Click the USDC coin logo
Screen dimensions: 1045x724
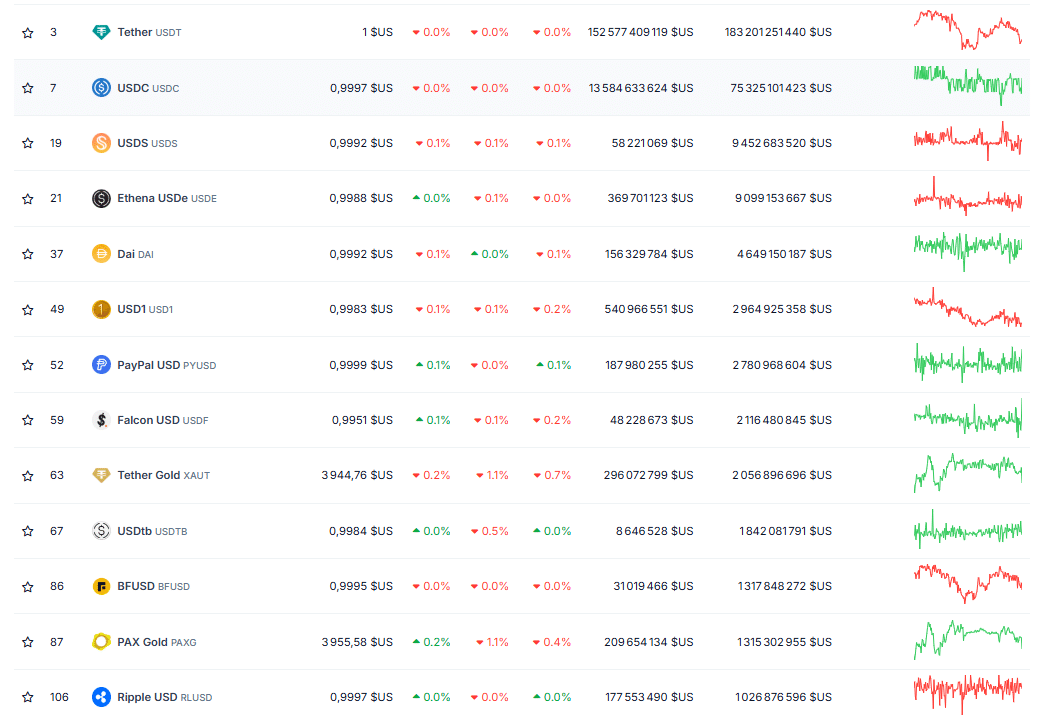point(101,88)
